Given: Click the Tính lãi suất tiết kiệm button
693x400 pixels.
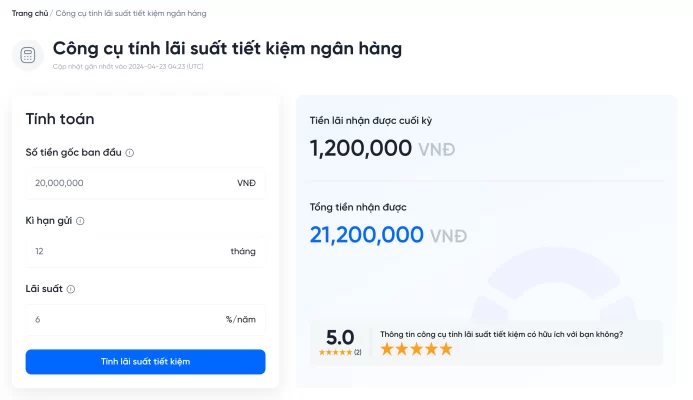Looking at the screenshot, I should point(145,362).
